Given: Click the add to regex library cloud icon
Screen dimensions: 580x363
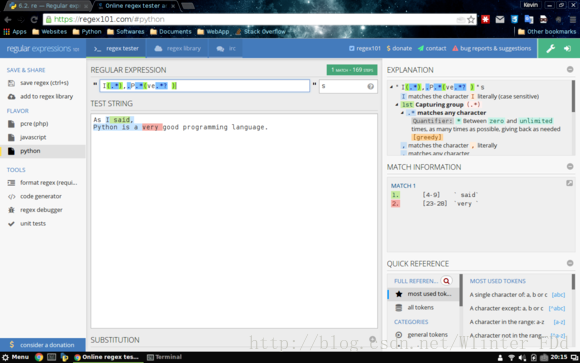Looking at the screenshot, I should click(x=11, y=97).
